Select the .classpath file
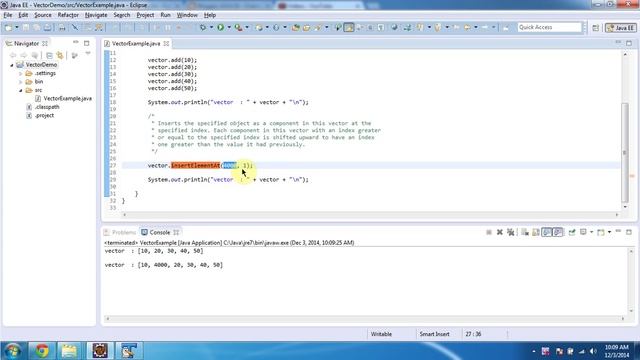 coord(47,107)
